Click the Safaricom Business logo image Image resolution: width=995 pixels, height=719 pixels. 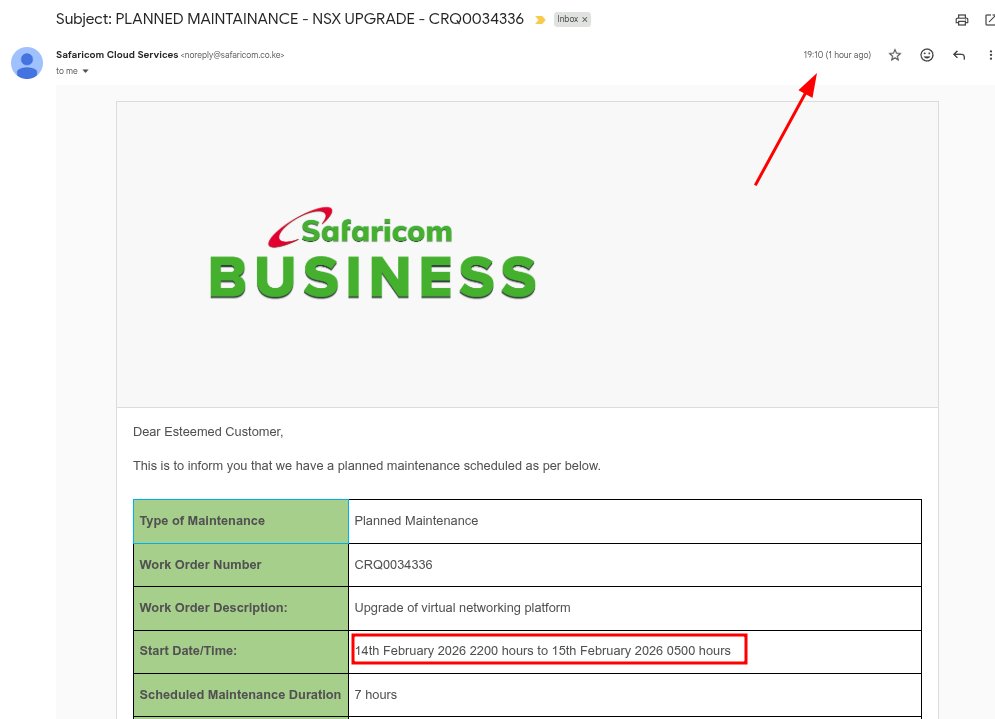tap(373, 253)
